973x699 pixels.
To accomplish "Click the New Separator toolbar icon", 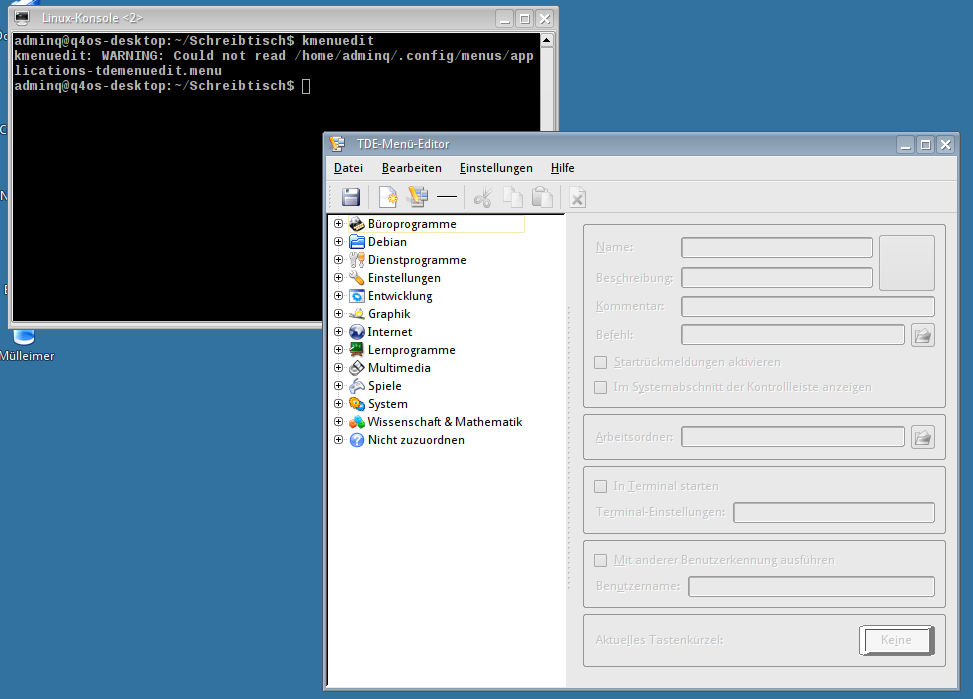I will point(447,197).
